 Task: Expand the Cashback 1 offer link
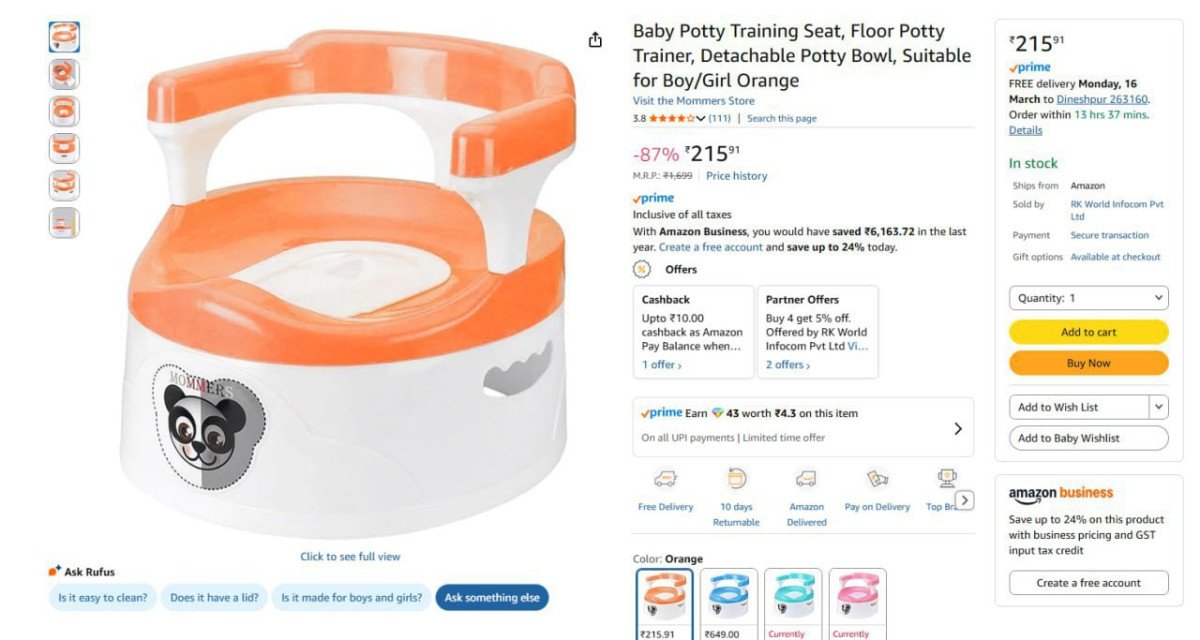click(x=662, y=365)
